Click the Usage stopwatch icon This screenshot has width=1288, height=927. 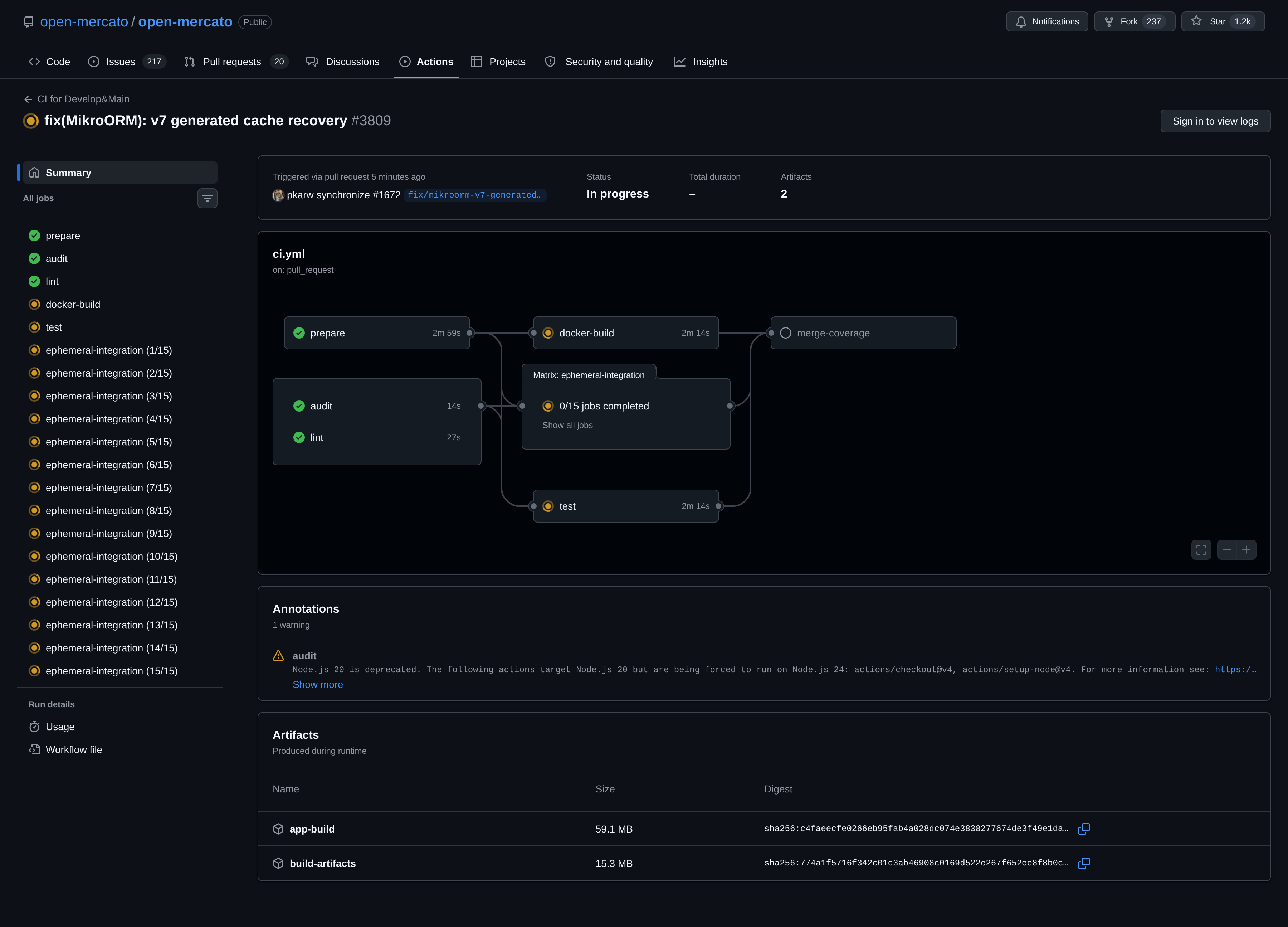pos(35,727)
